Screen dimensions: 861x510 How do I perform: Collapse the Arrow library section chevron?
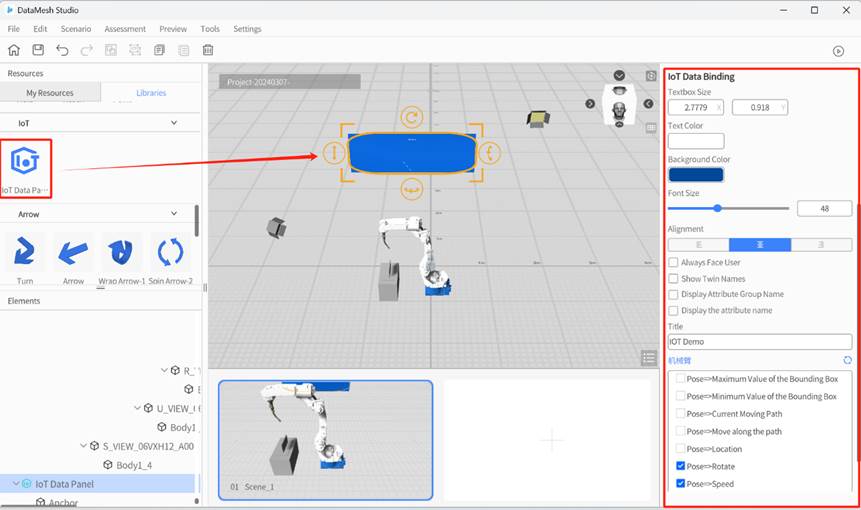(174, 214)
